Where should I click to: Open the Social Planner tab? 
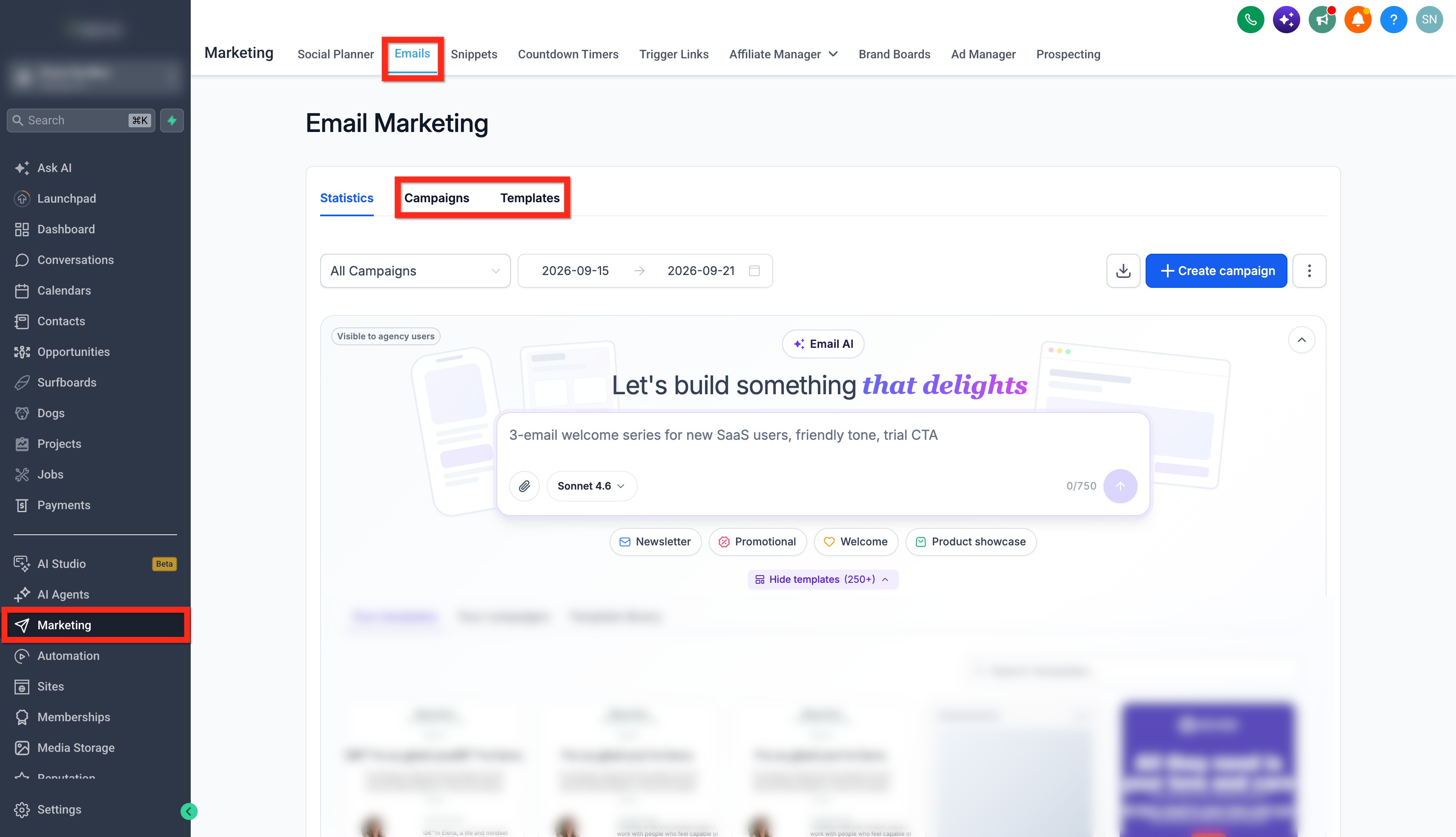[x=336, y=54]
